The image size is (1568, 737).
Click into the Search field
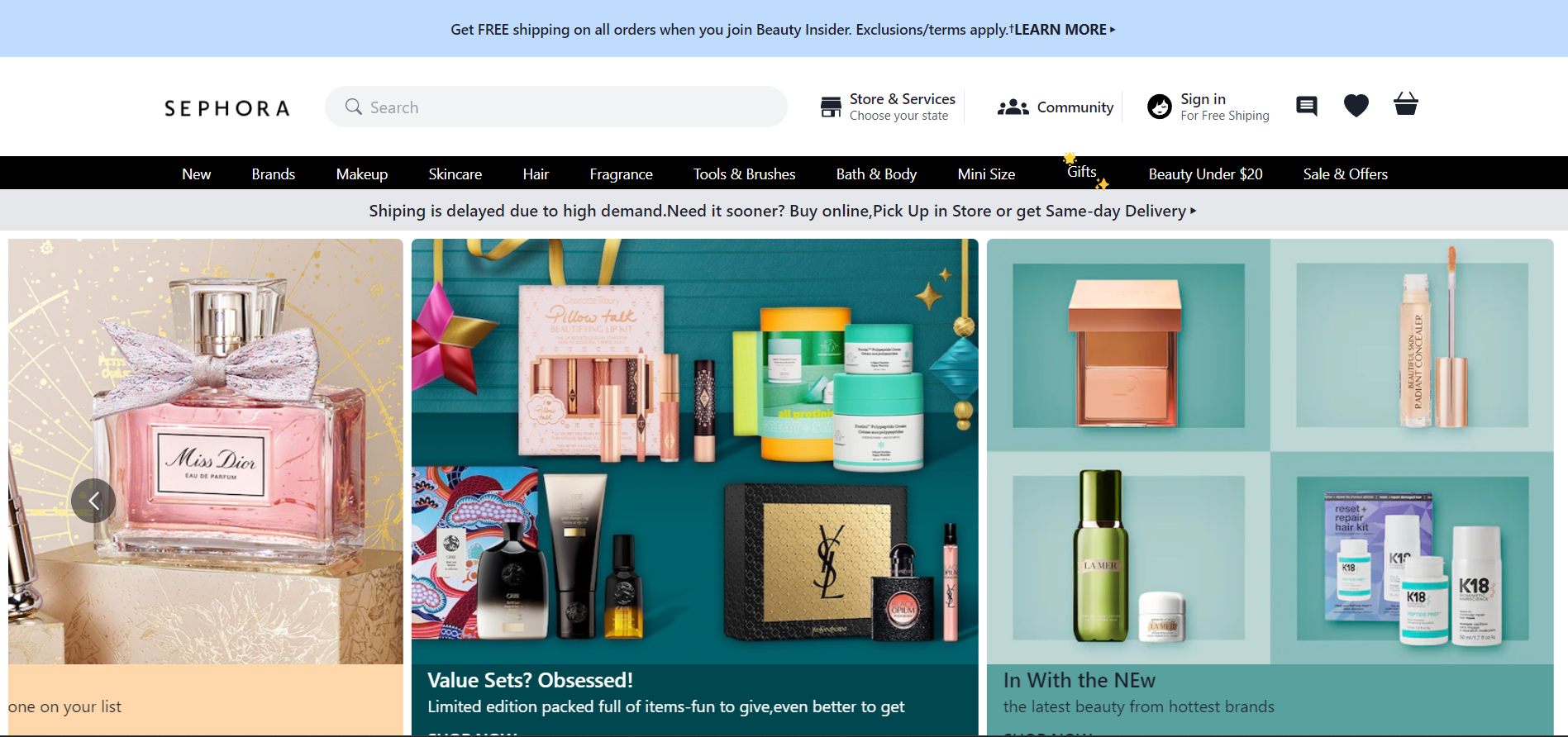[x=556, y=107]
